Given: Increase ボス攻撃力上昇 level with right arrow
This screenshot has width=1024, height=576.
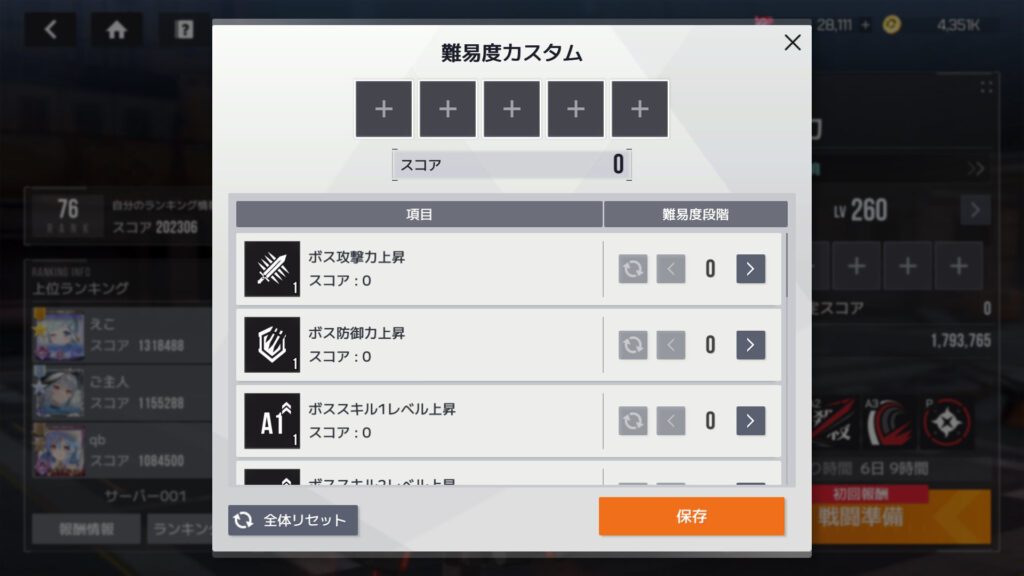Looking at the screenshot, I should [750, 269].
